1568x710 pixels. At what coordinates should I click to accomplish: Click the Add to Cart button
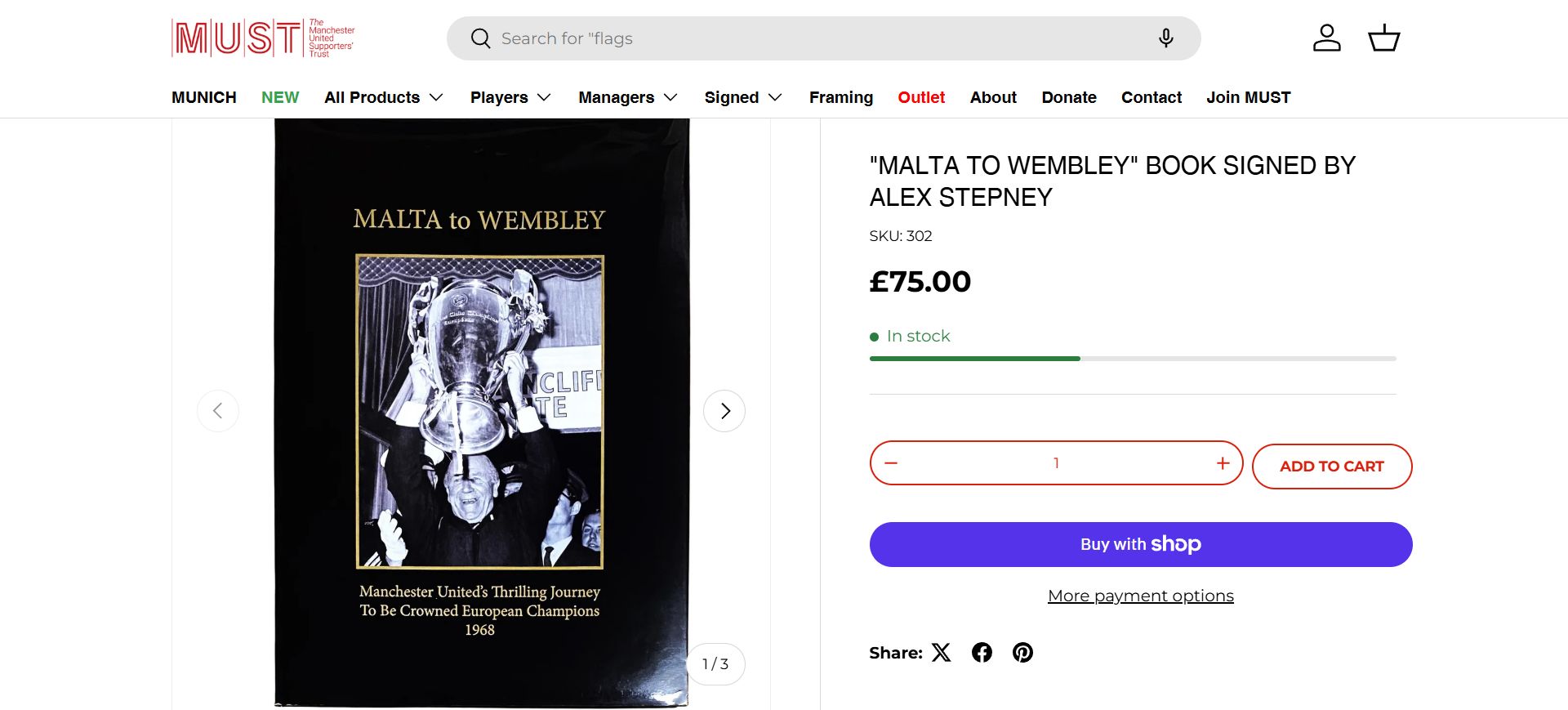(x=1331, y=467)
